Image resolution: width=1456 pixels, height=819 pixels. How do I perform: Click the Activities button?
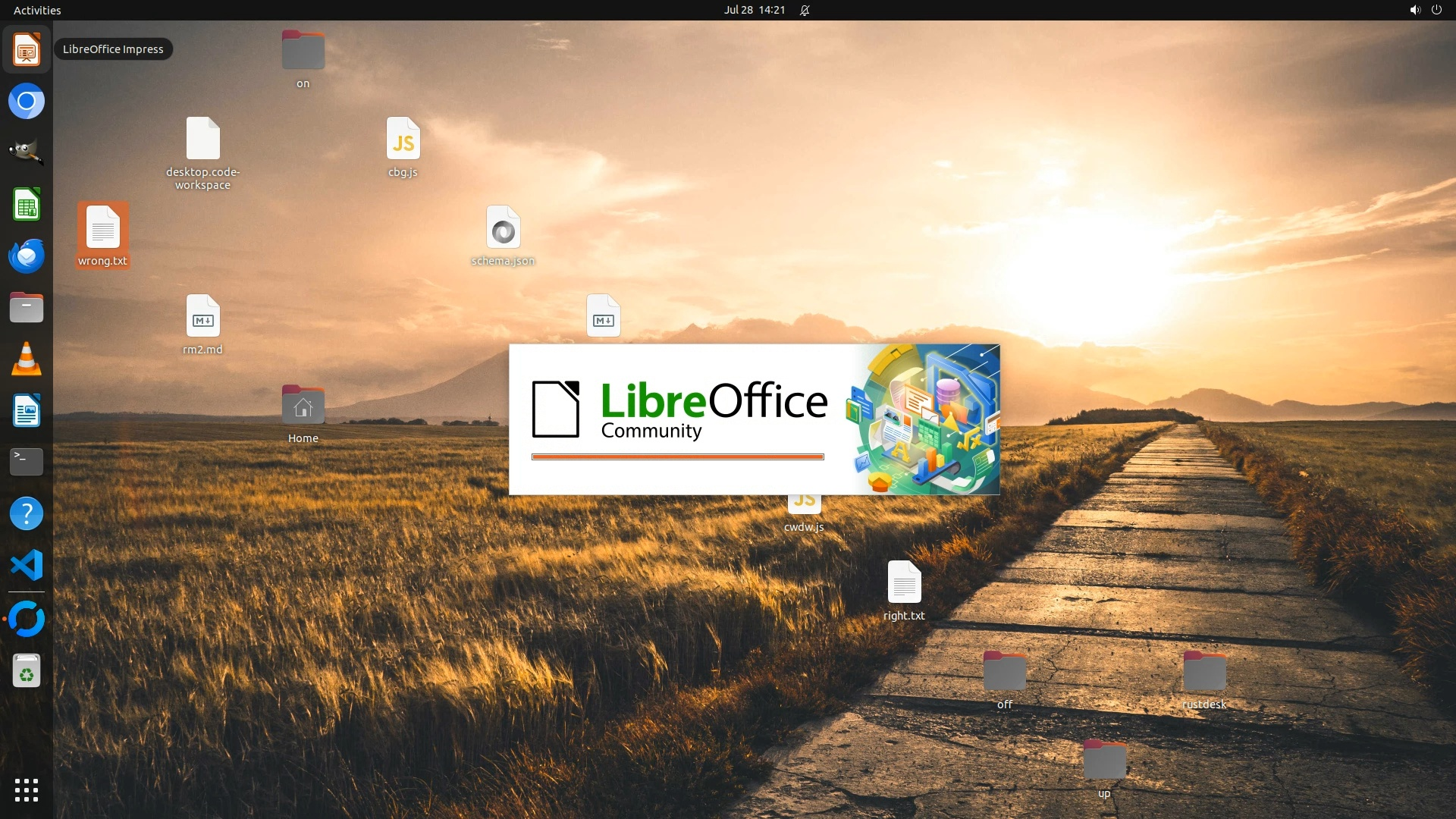click(37, 10)
